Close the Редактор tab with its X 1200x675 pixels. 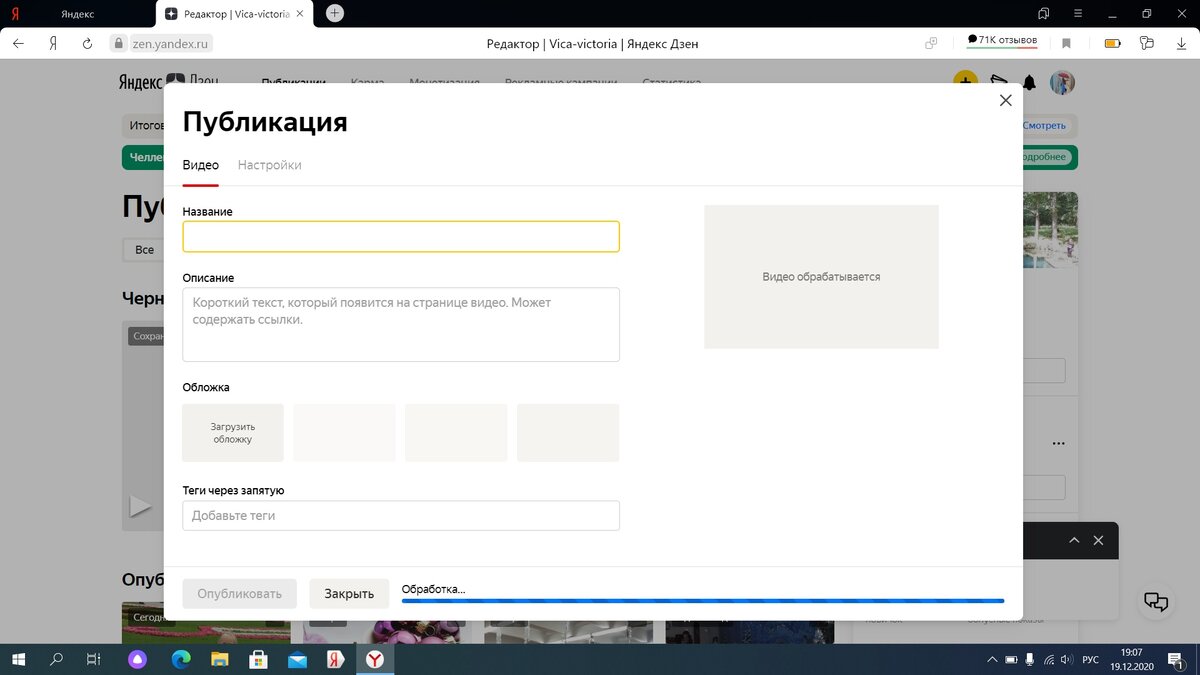click(x=300, y=14)
